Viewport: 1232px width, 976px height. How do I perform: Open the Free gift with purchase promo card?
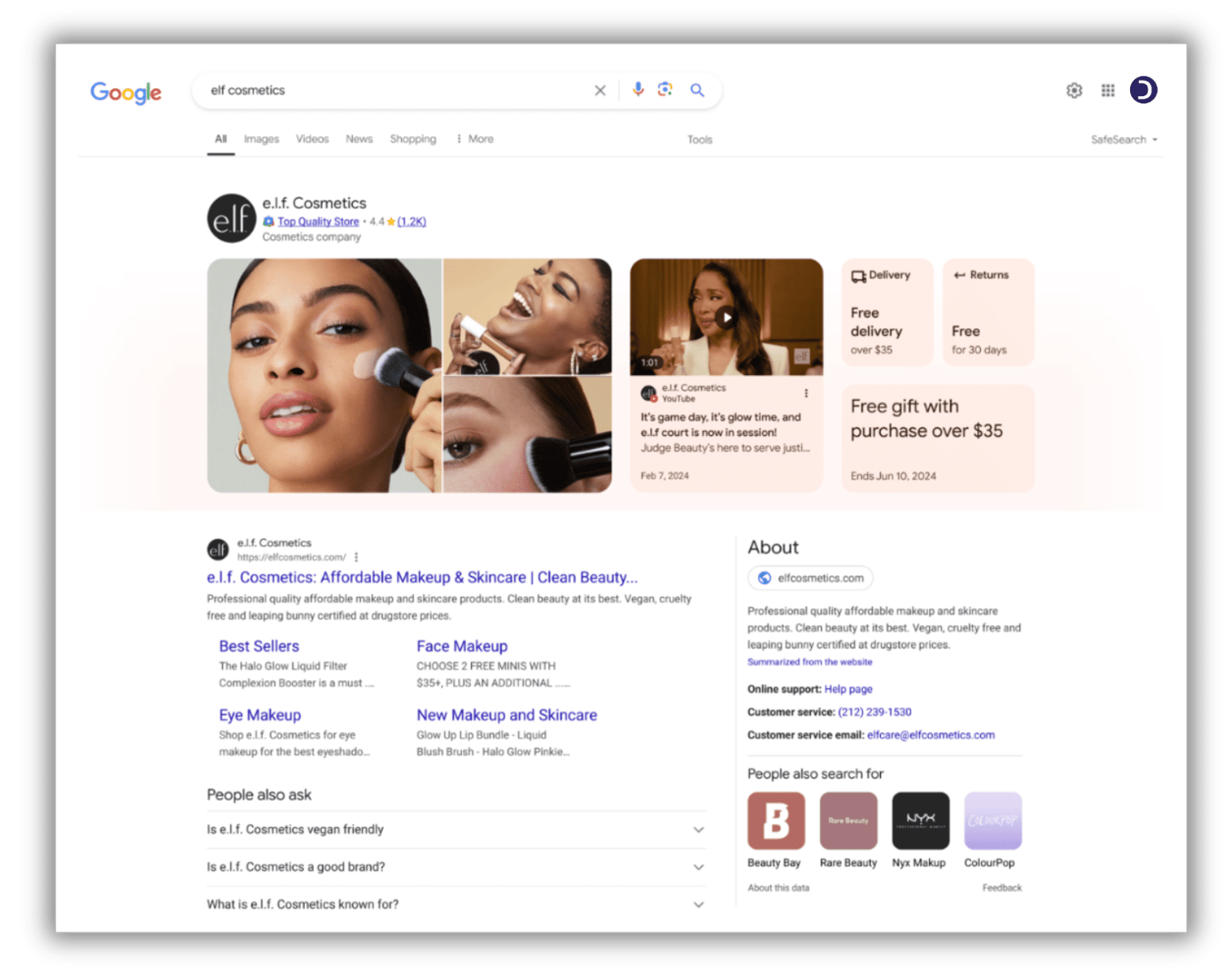[x=938, y=439]
